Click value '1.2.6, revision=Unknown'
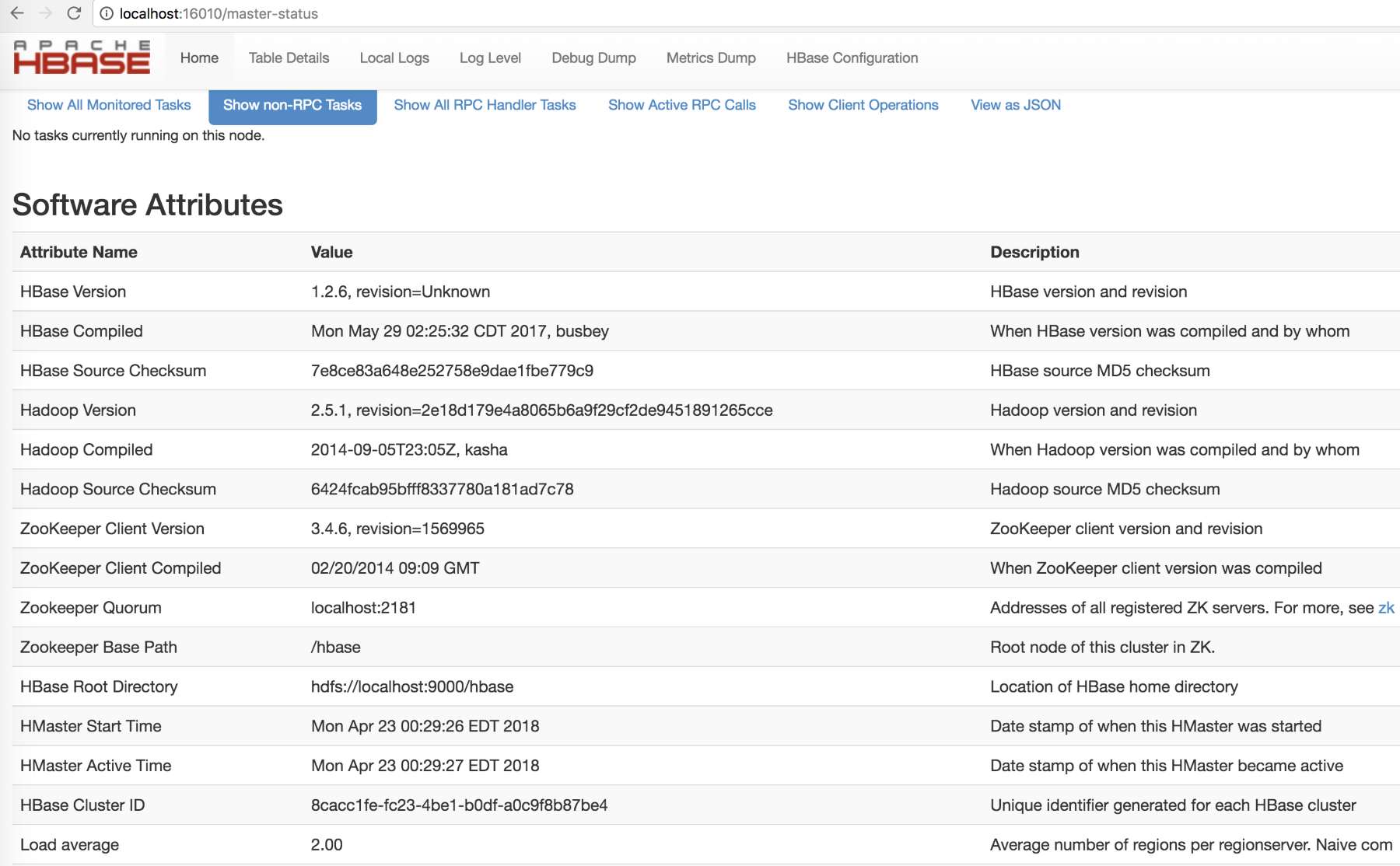Viewport: 1400px width, 866px height. pyautogui.click(x=401, y=292)
